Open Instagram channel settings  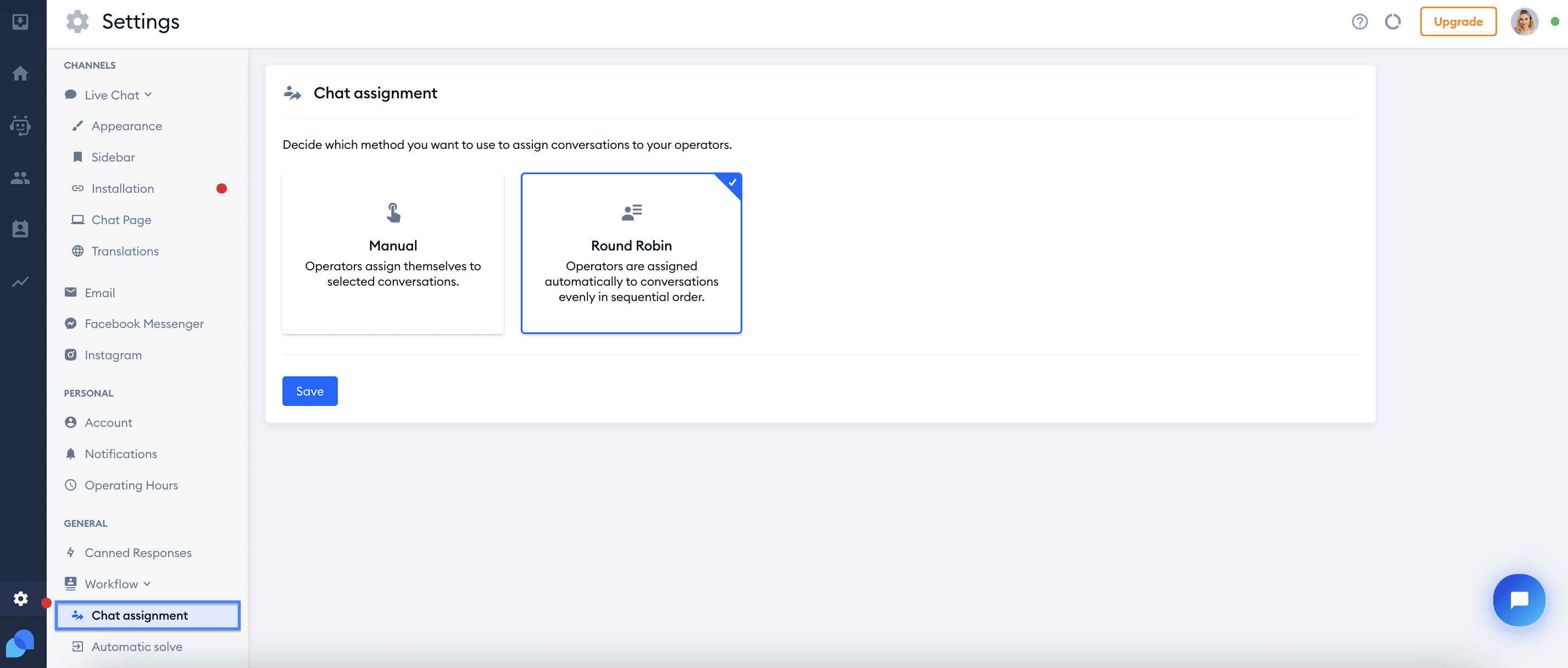(113, 355)
